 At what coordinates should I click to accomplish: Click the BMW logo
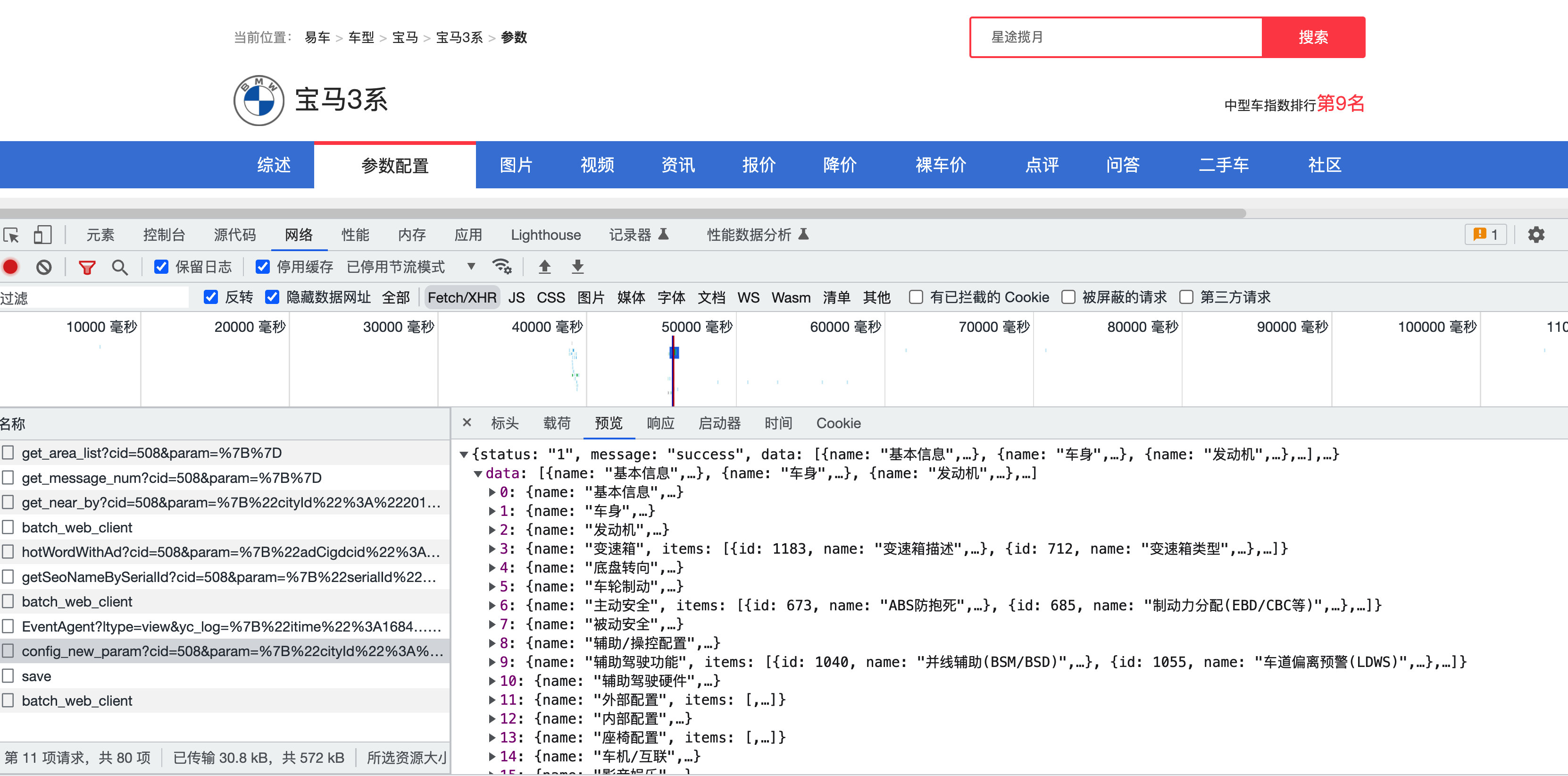pos(259,101)
